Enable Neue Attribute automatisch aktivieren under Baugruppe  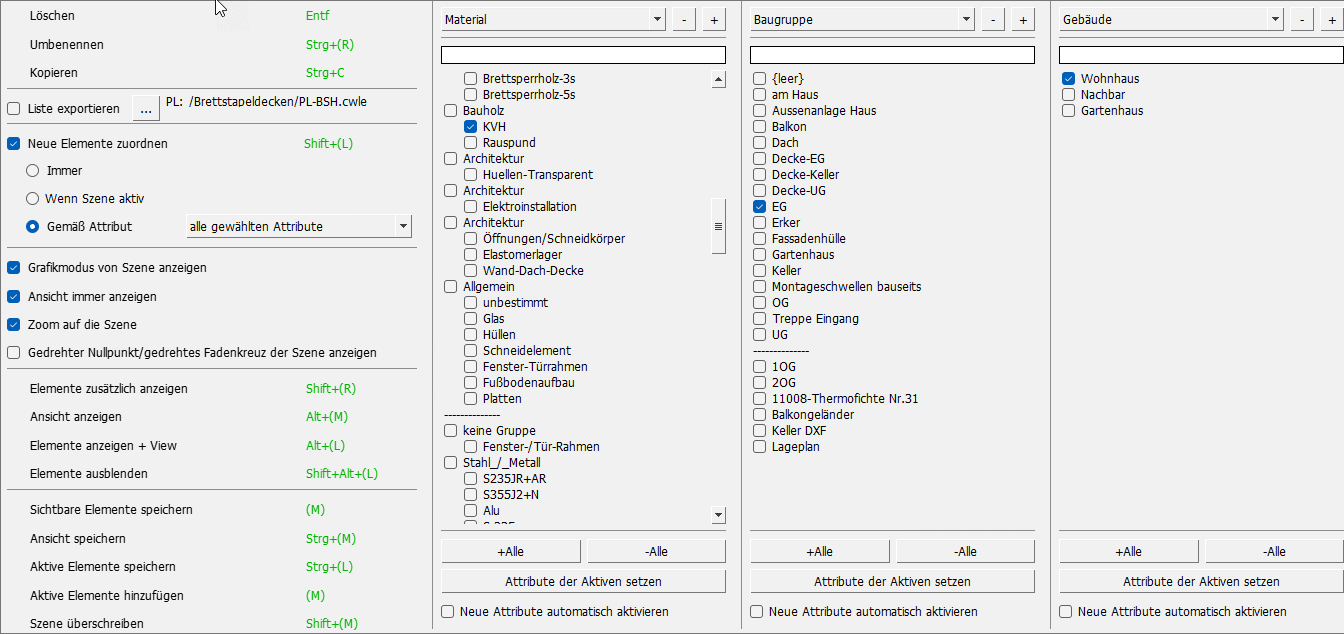click(757, 611)
